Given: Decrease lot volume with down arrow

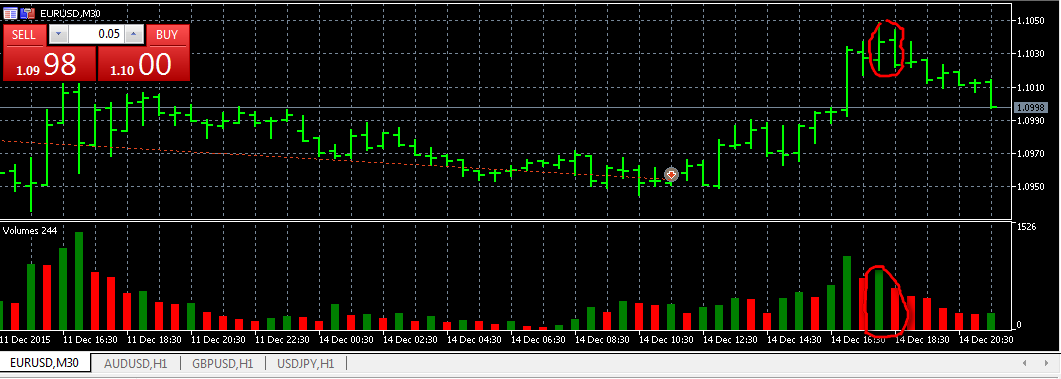Looking at the screenshot, I should click(x=59, y=34).
